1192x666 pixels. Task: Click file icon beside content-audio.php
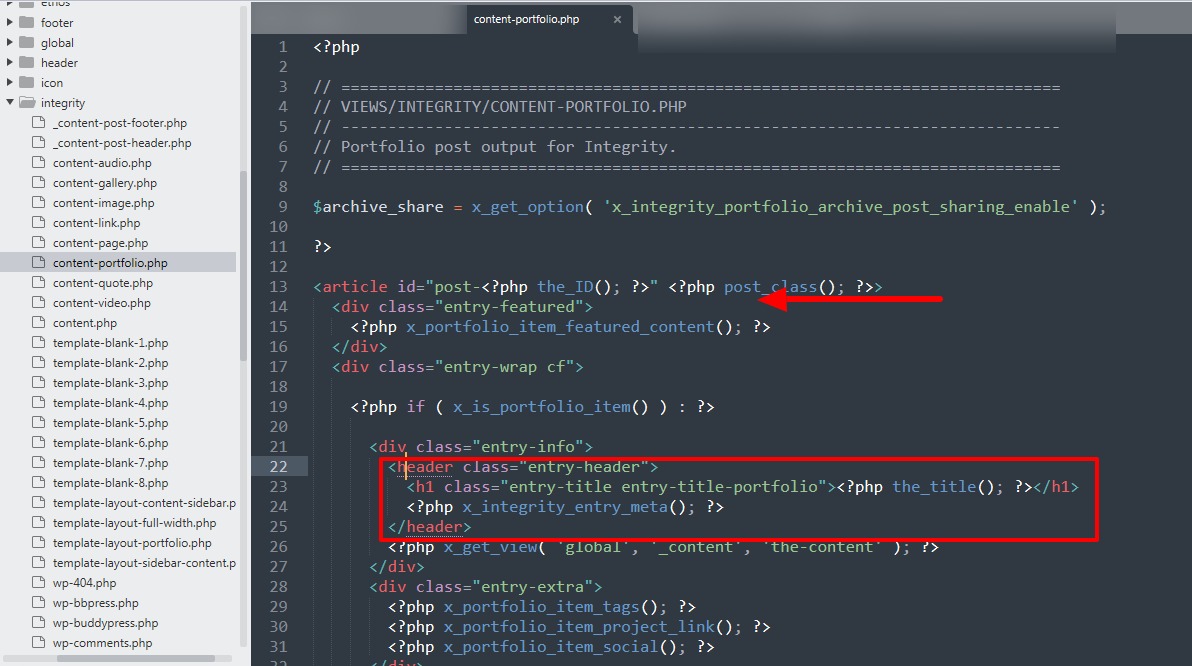coord(39,162)
